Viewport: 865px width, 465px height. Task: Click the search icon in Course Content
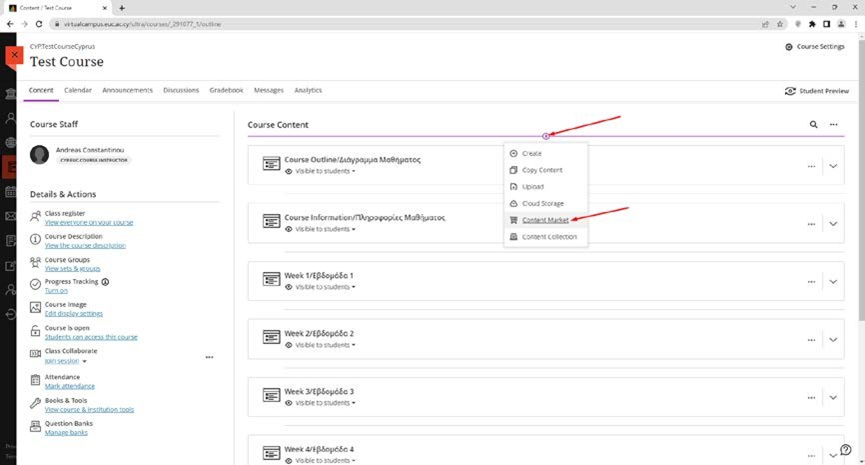pyautogui.click(x=813, y=125)
